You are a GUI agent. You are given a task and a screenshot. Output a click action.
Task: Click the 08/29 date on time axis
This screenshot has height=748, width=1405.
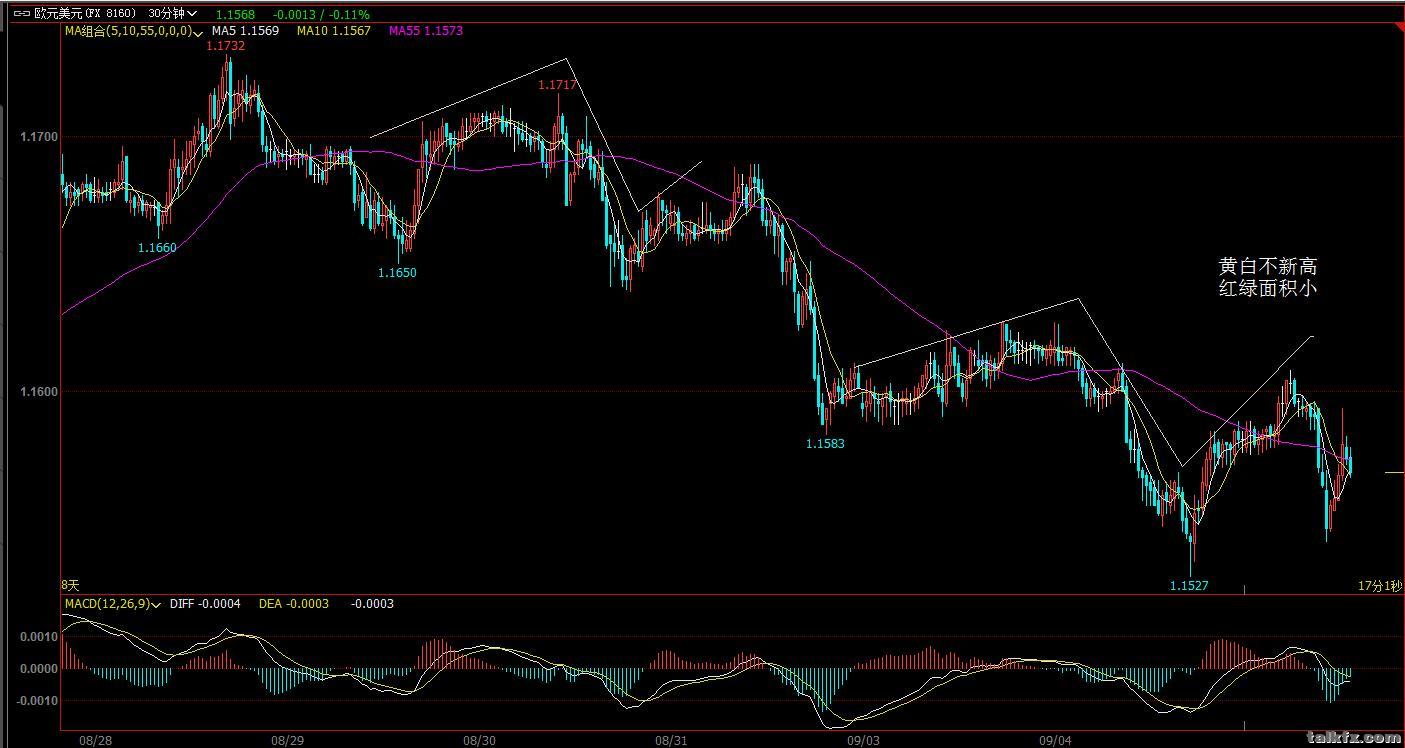point(287,741)
